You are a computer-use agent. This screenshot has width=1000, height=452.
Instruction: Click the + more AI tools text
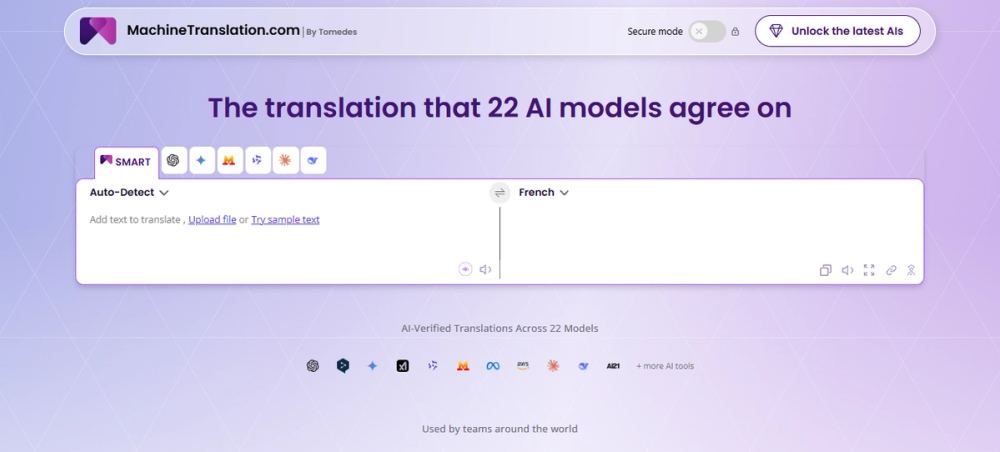tap(665, 366)
